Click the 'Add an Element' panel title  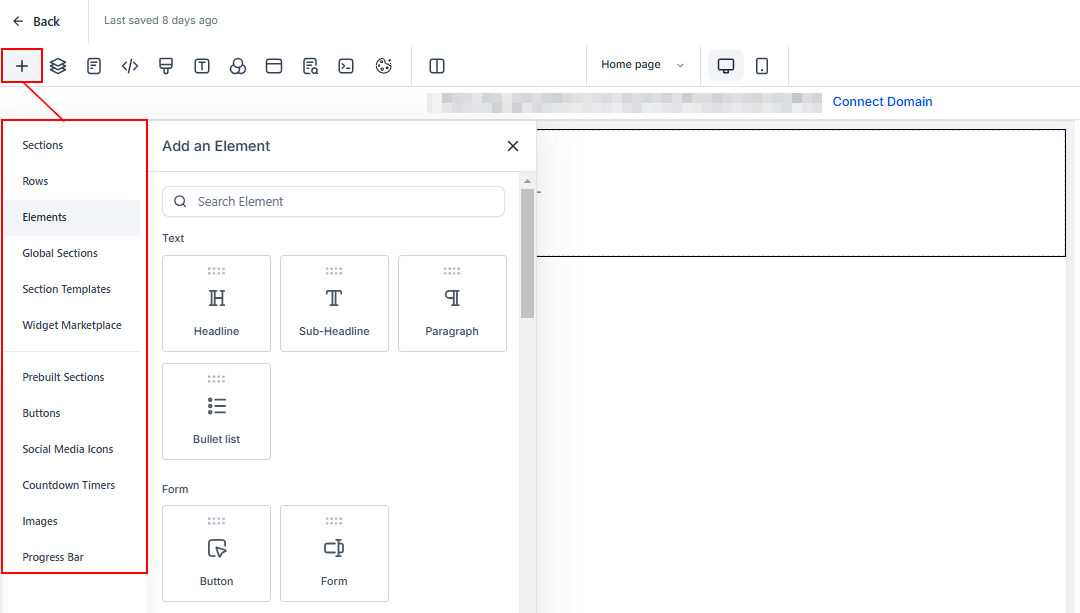coord(216,146)
